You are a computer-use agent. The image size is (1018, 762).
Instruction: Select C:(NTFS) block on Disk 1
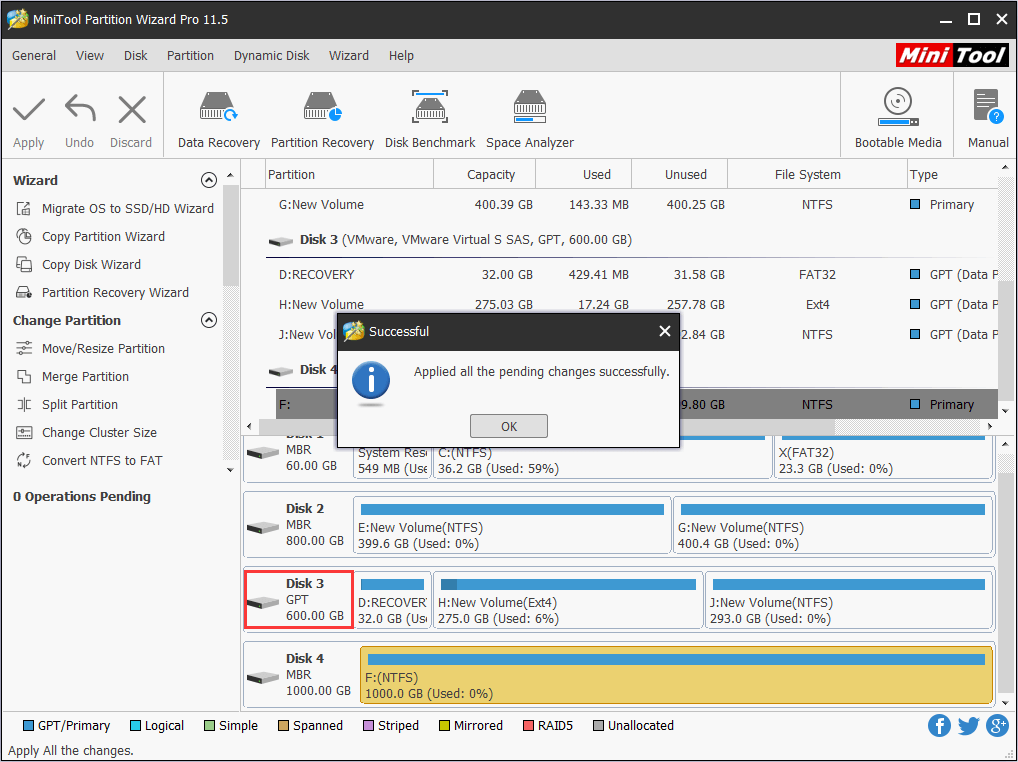click(602, 456)
